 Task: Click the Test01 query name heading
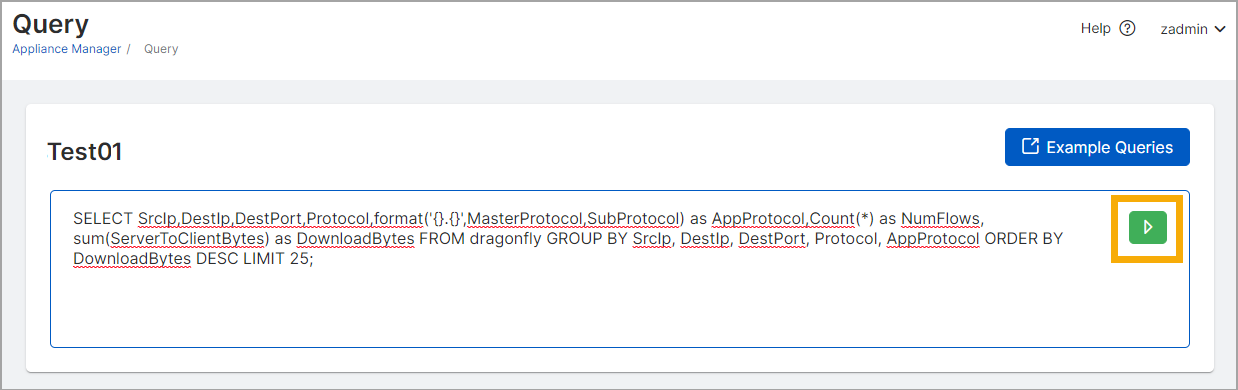tap(85, 152)
